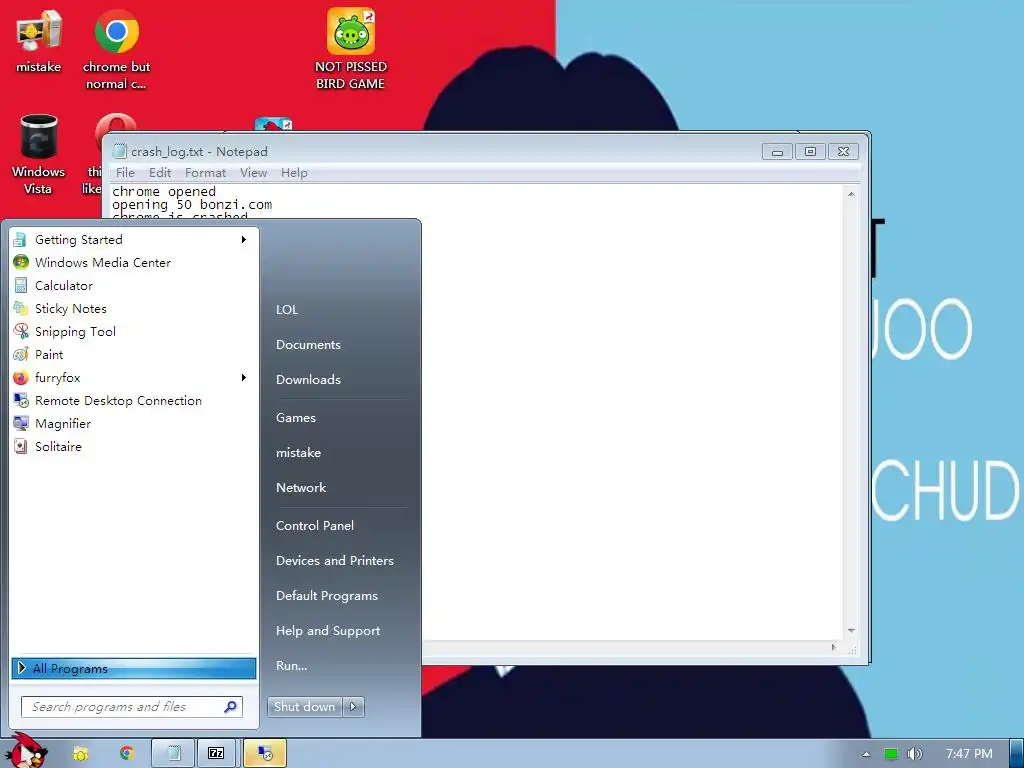Open Control Panel from the Start menu
The image size is (1024, 768).
pos(315,526)
